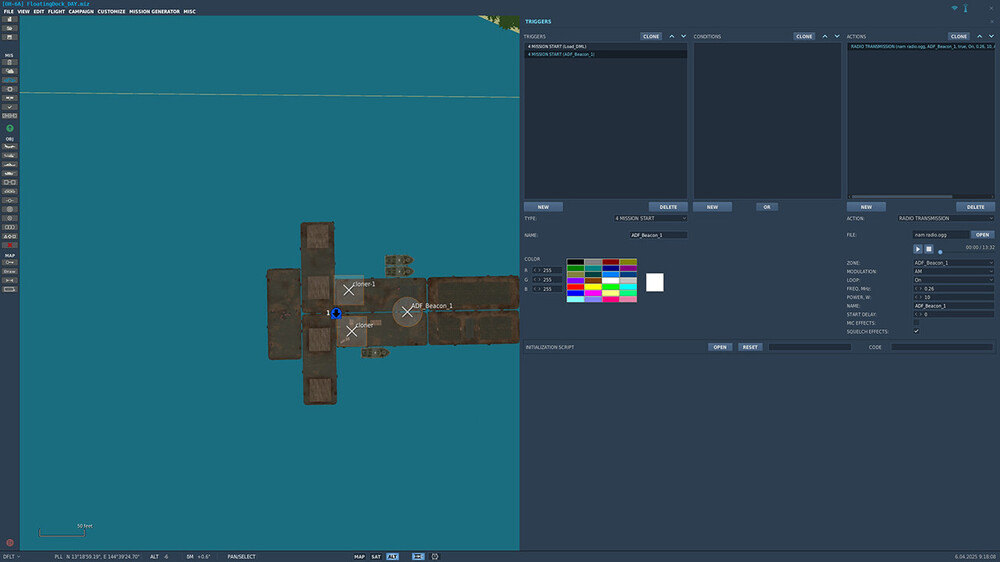This screenshot has width=1000, height=562.
Task: Click RESET for the initialization script
Action: pyautogui.click(x=750, y=347)
